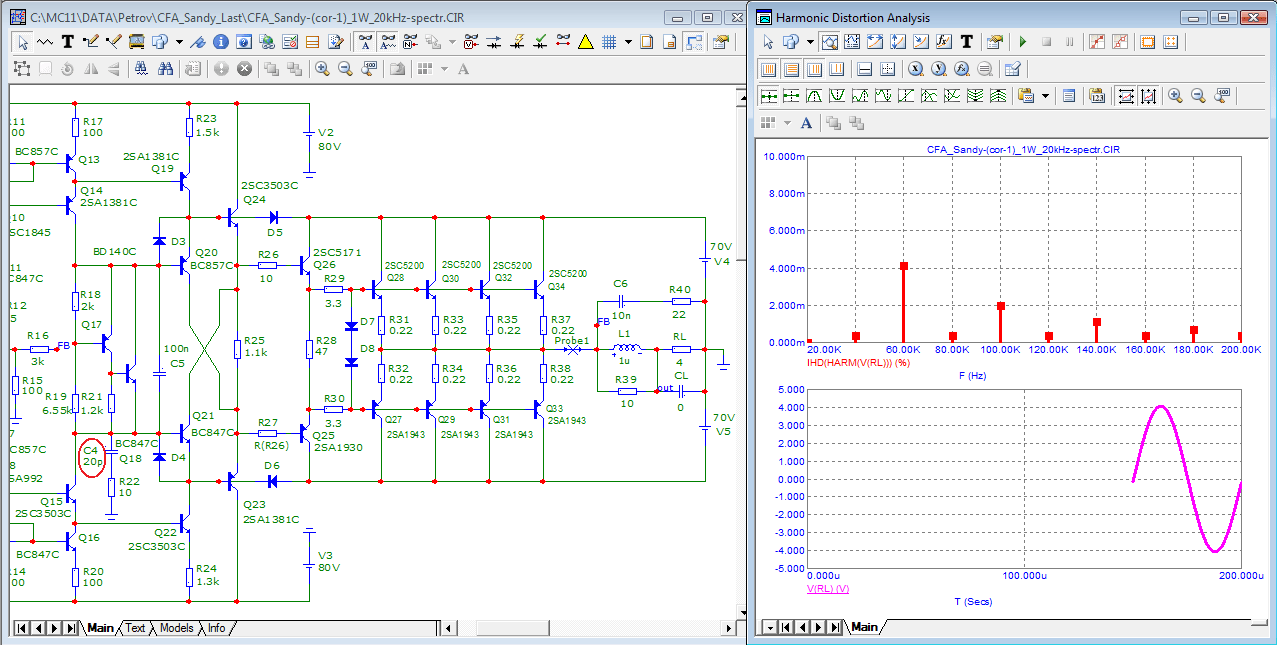
Task: Stop the analysis run in Harmonic Distortion window
Action: [x=1046, y=42]
